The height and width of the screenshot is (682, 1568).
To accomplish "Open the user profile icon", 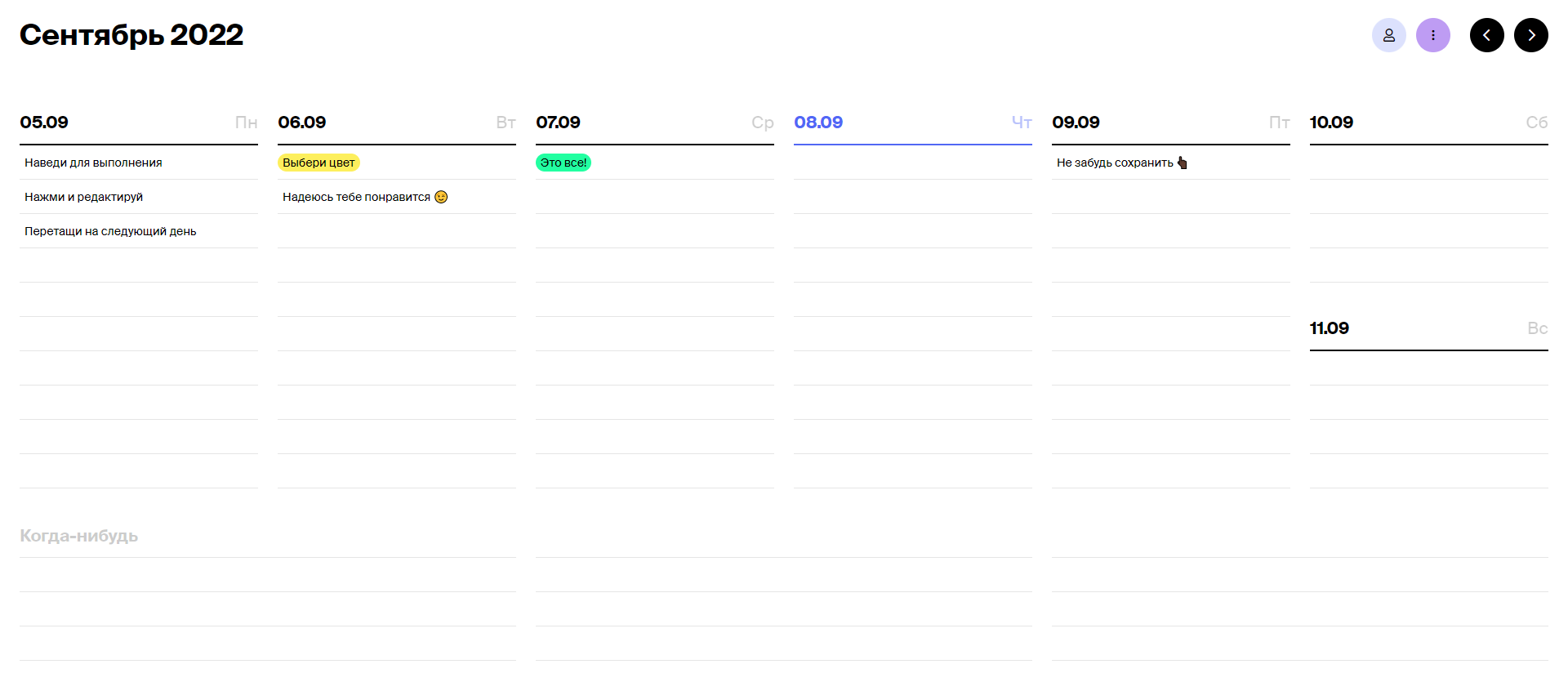I will coord(1388,35).
